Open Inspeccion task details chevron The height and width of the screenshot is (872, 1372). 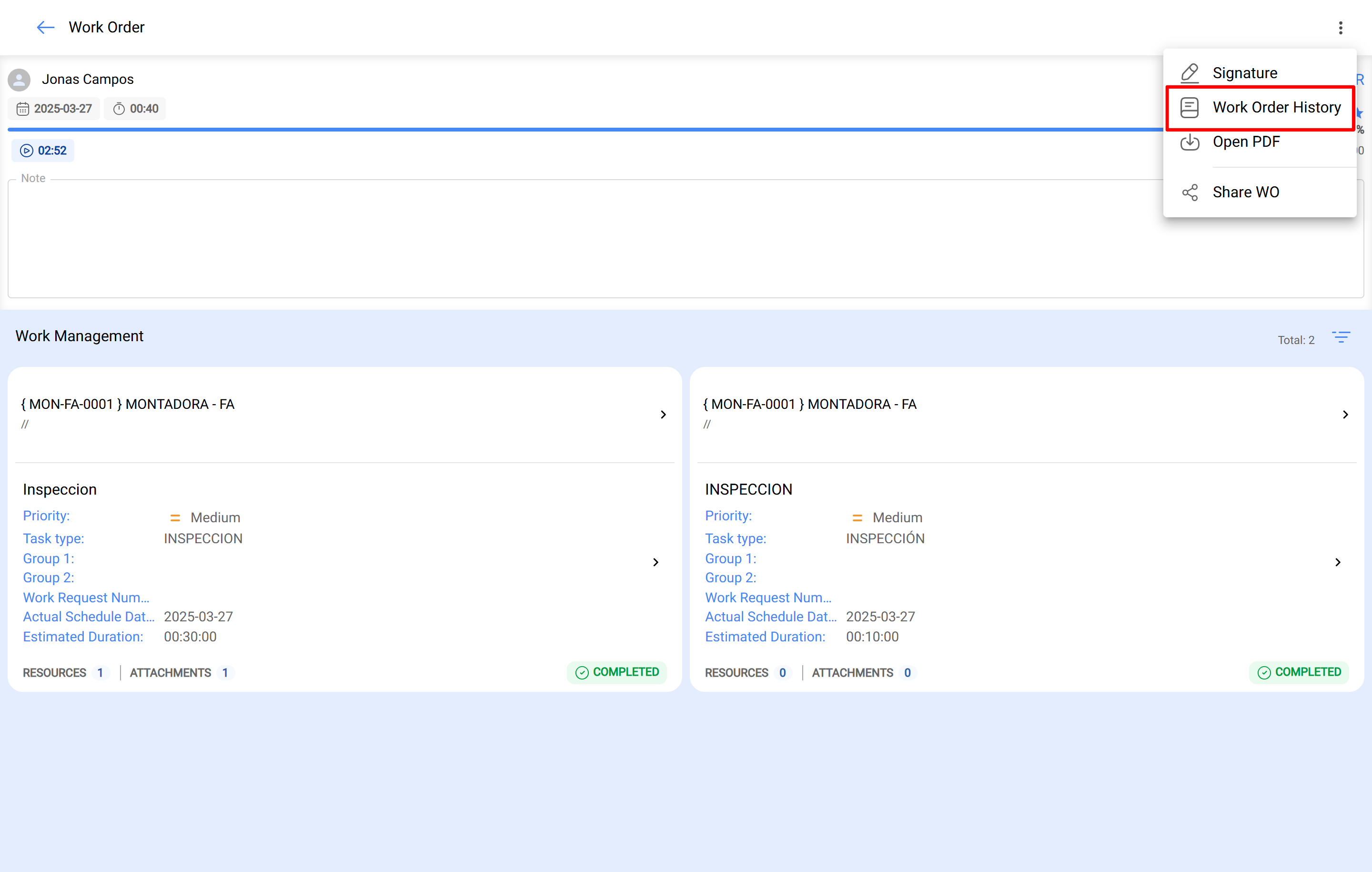click(x=655, y=563)
